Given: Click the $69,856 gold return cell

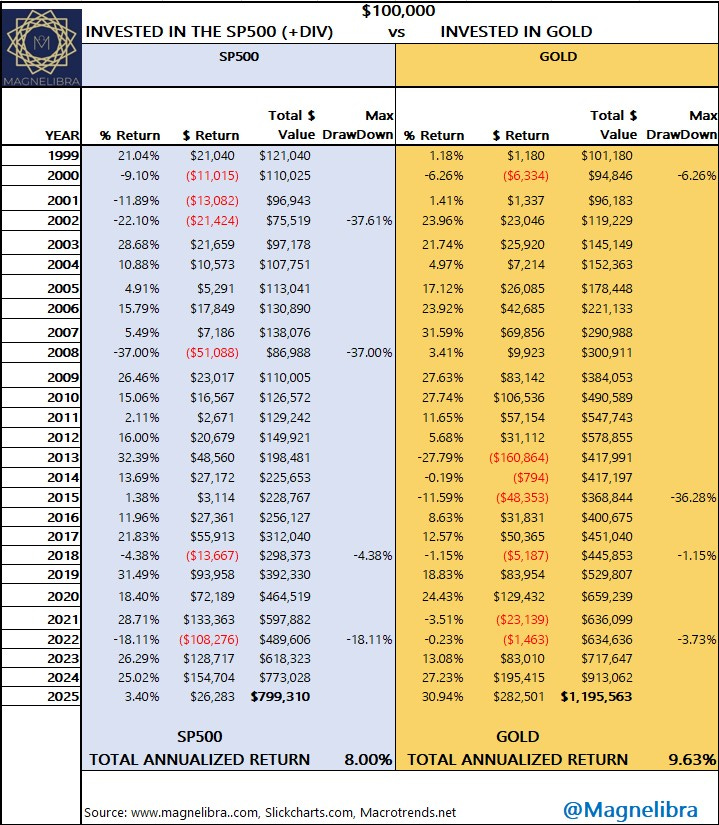Looking at the screenshot, I should coord(522,333).
